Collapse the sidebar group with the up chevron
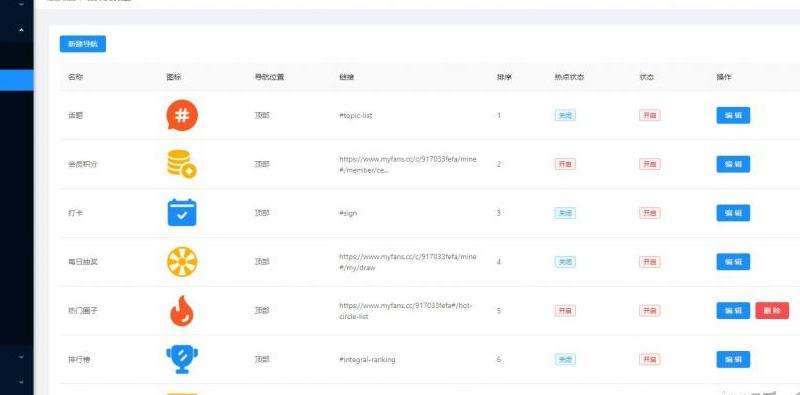 coord(21,30)
